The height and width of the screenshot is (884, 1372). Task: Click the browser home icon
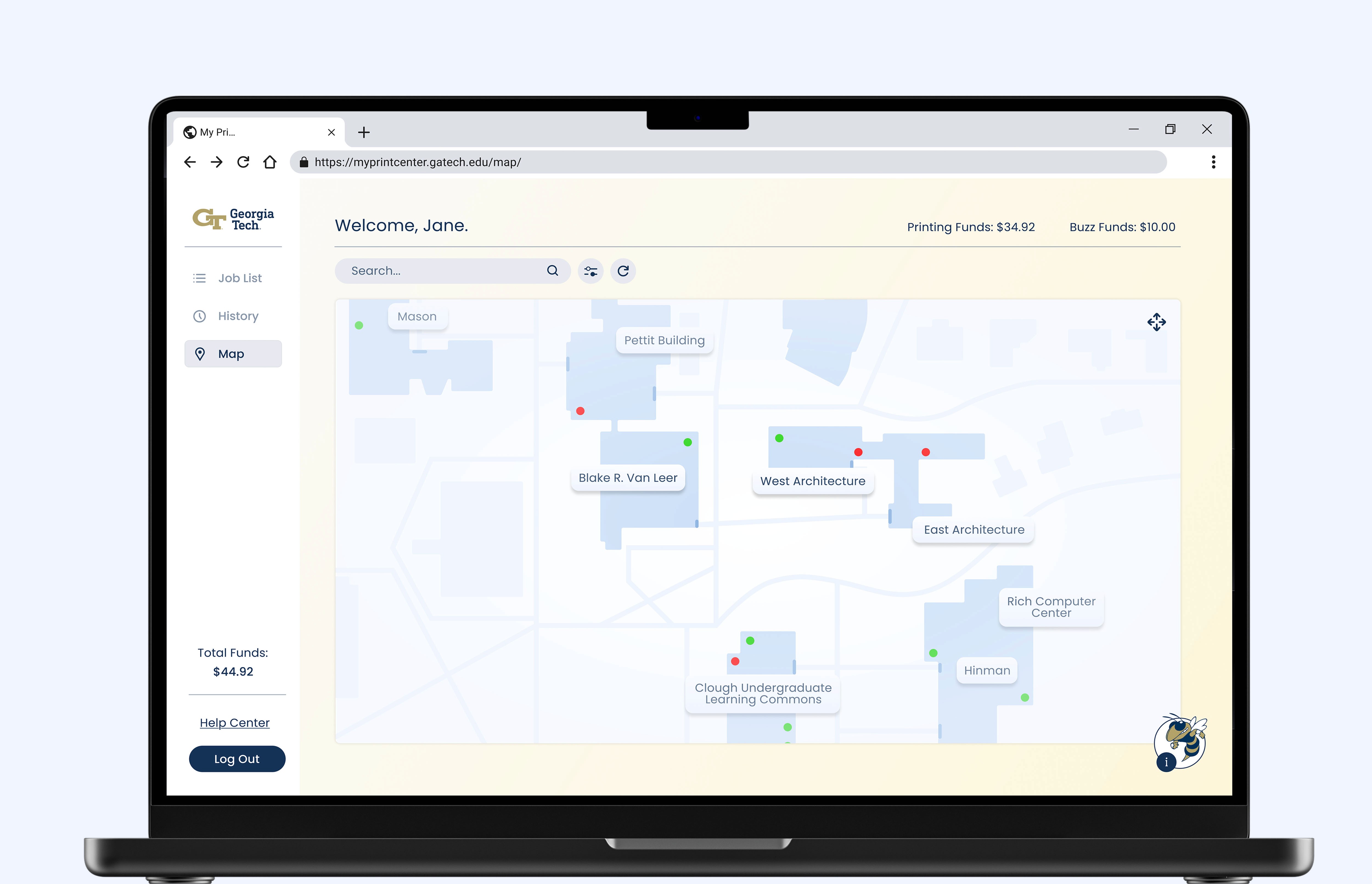tap(270, 162)
